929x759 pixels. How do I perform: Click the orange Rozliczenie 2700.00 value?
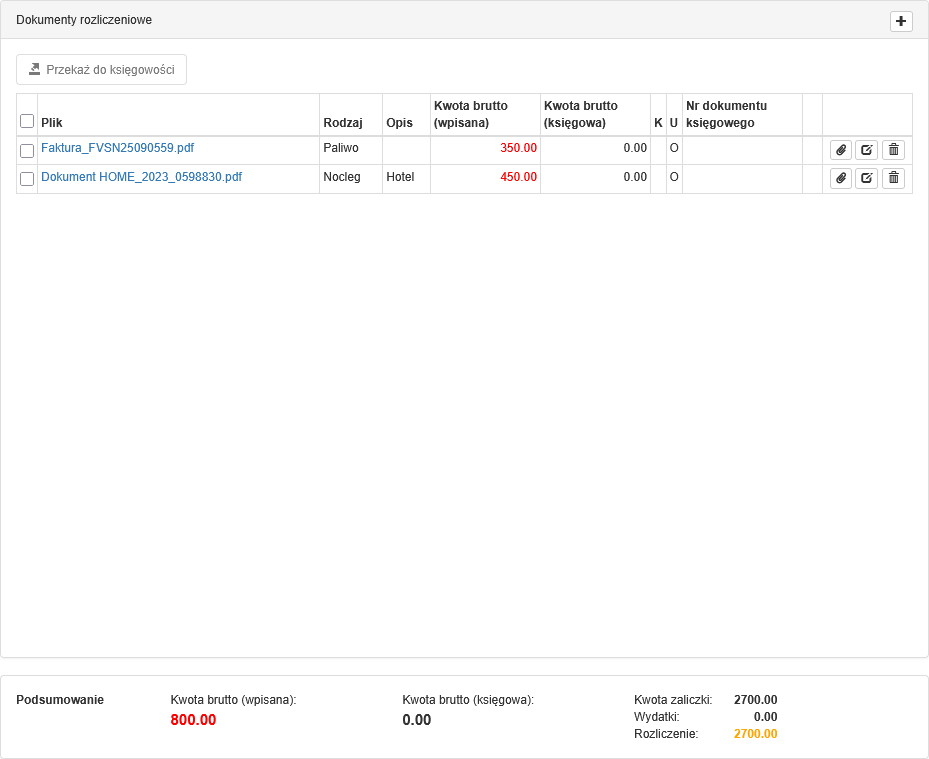pos(755,734)
